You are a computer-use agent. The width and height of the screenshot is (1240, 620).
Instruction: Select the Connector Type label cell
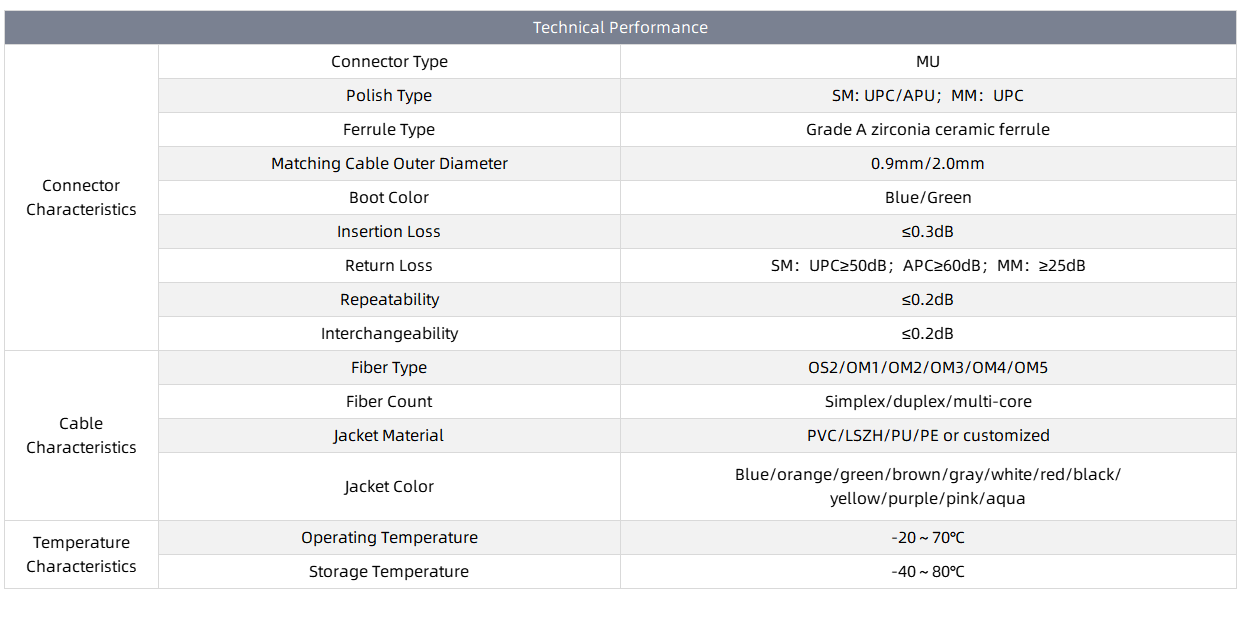pyautogui.click(x=389, y=62)
